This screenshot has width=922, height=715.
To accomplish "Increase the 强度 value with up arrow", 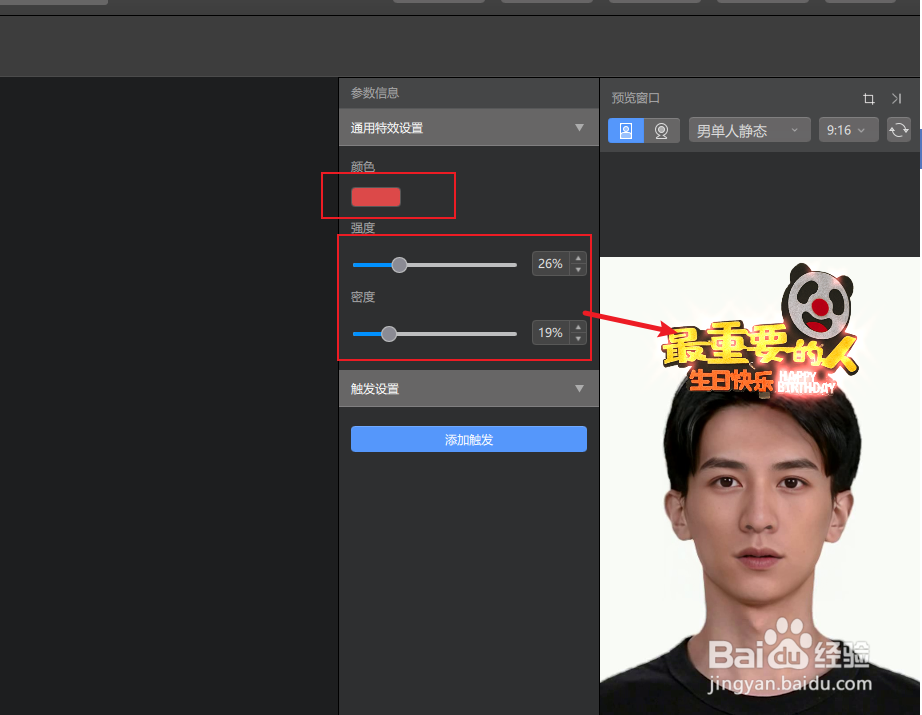I will click(578, 258).
